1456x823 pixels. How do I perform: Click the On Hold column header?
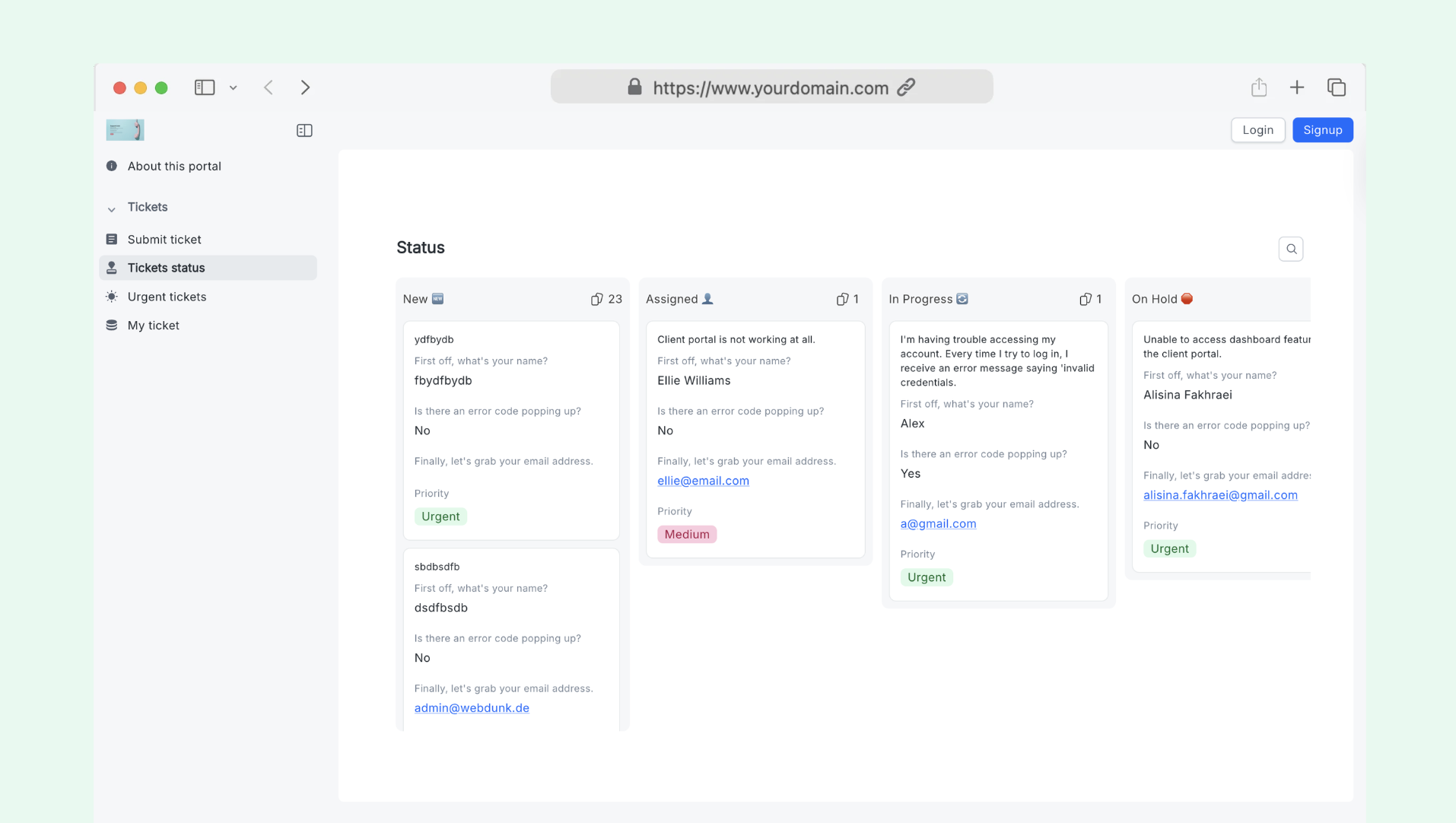[1218, 299]
